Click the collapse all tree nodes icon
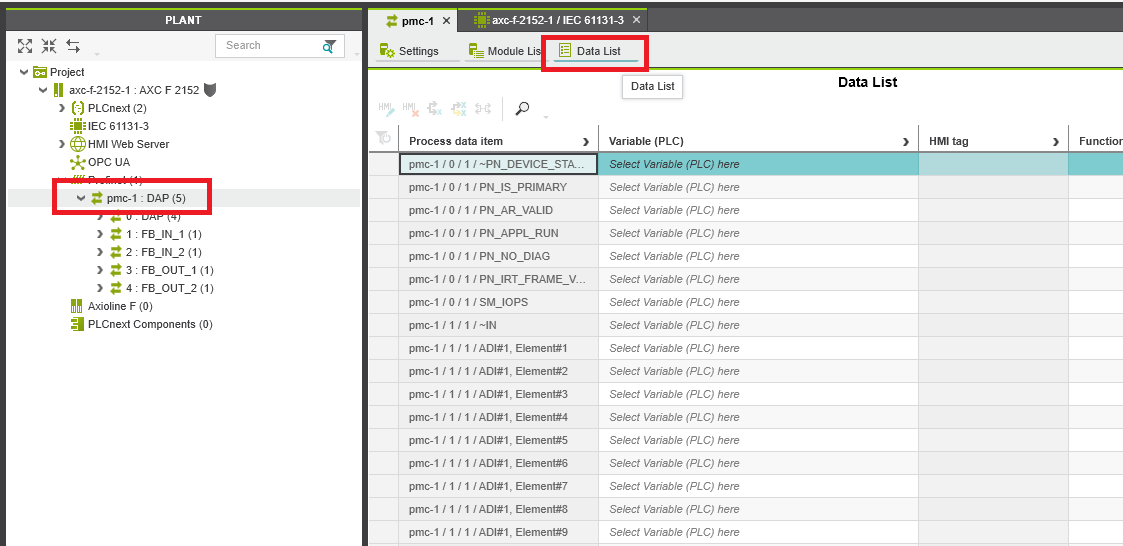This screenshot has height=546, width=1123. pos(49,46)
